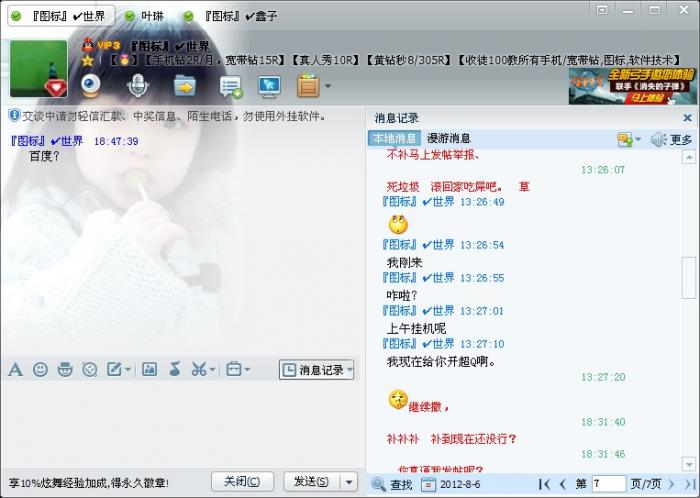Expand the handwriting input options arrow
Screen dimensions: 700x498
[x=128, y=369]
